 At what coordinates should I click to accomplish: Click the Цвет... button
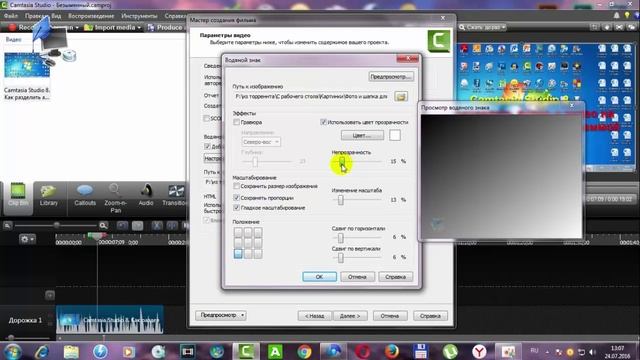pos(362,136)
